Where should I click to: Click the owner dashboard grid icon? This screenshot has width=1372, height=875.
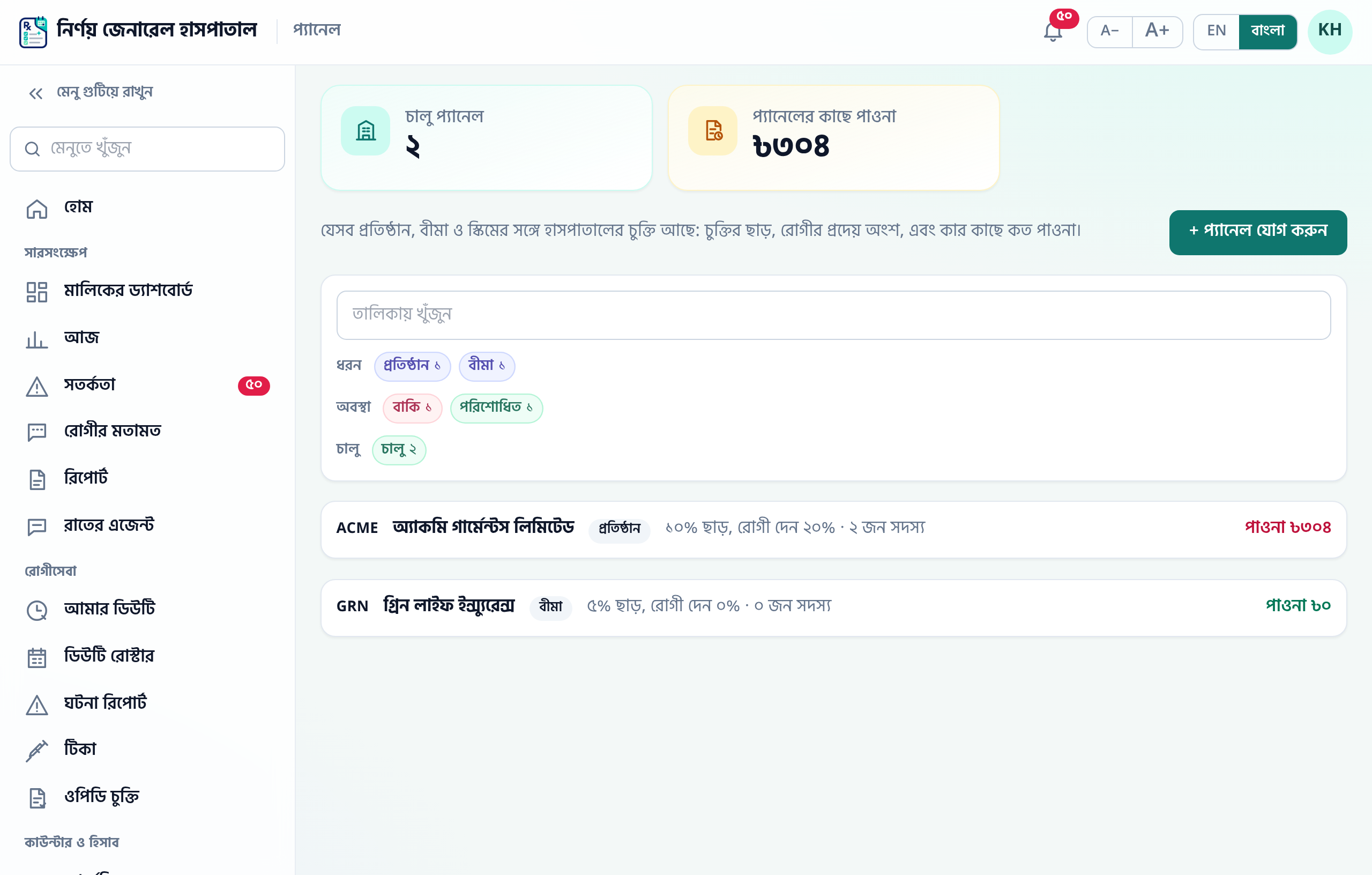pyautogui.click(x=37, y=291)
